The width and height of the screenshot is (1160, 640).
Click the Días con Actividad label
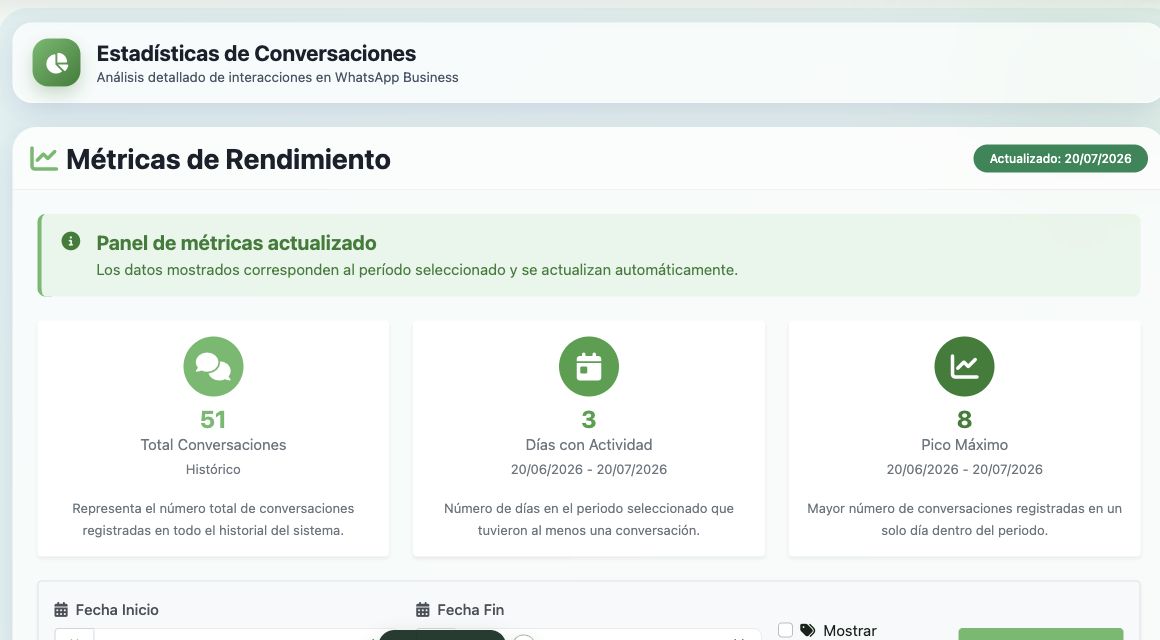tap(589, 445)
